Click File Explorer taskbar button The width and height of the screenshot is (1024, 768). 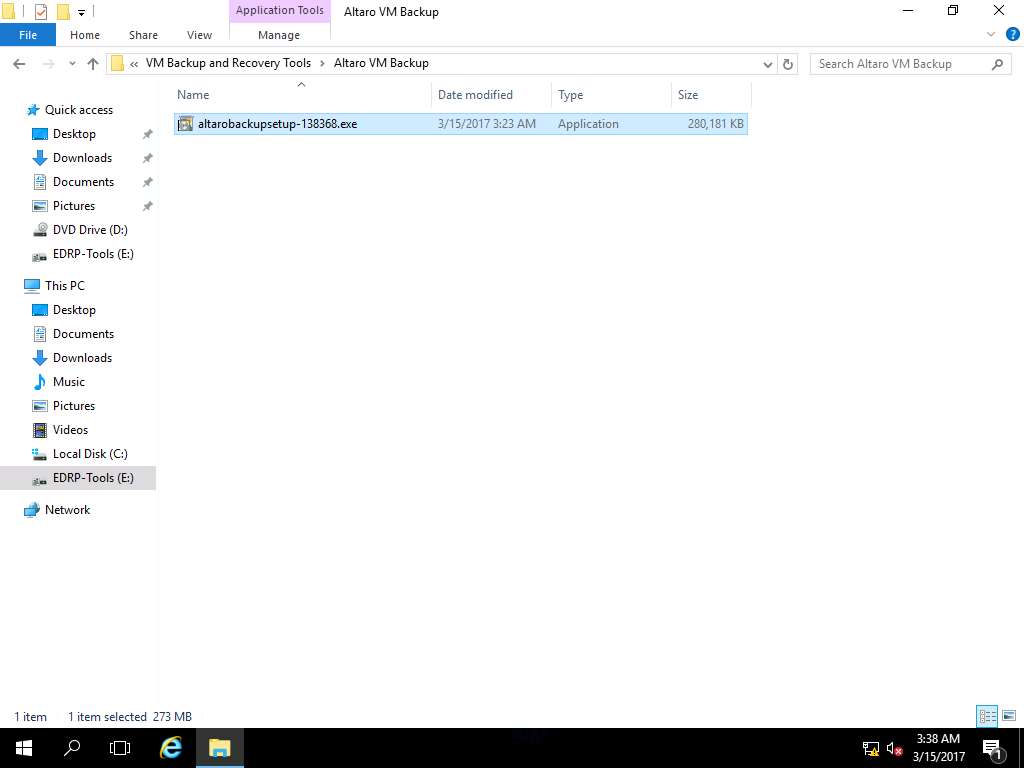tap(220, 748)
